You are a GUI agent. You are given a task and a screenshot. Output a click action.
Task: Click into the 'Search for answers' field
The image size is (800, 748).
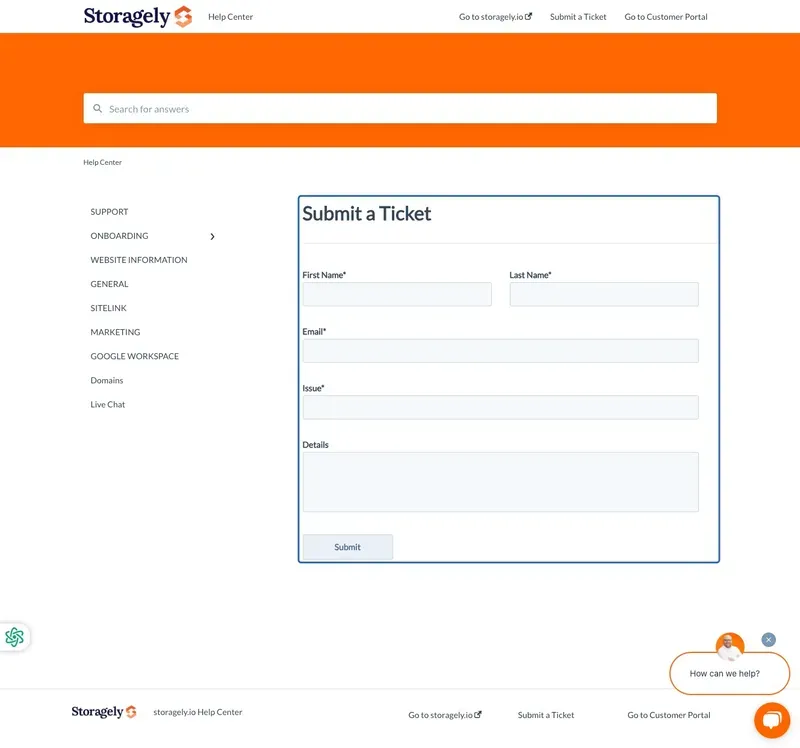click(400, 108)
